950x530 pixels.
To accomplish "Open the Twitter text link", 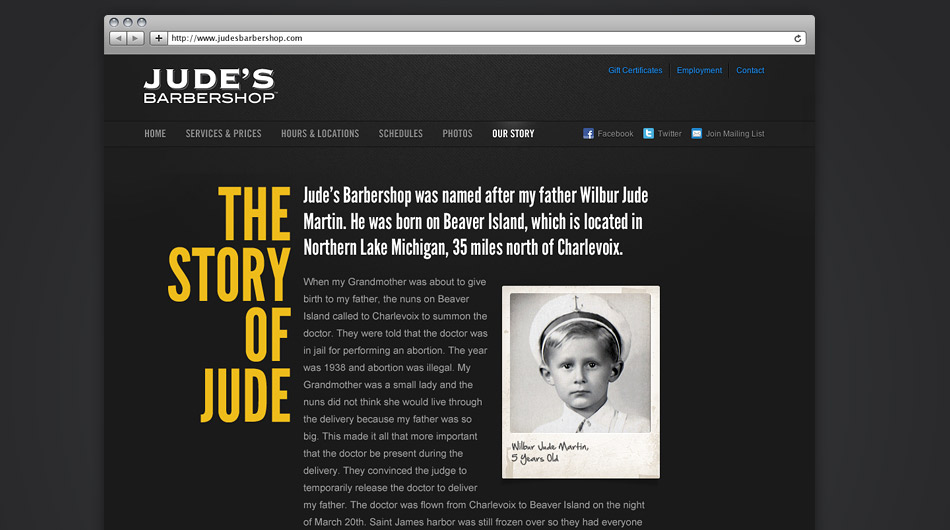I will (x=669, y=134).
